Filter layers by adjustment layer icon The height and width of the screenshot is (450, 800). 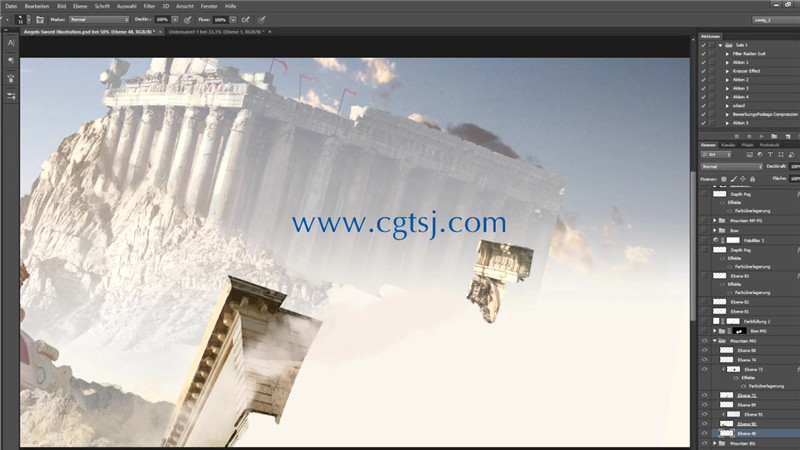click(760, 155)
